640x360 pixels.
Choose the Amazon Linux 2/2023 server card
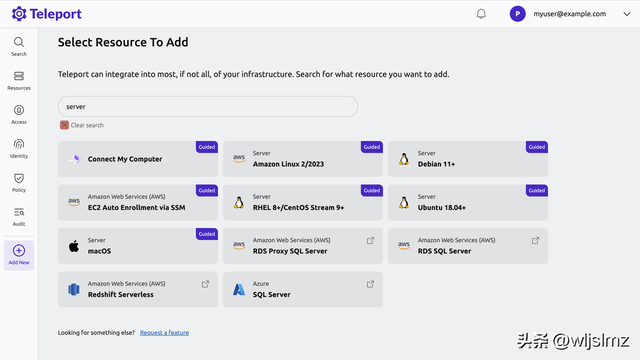coord(303,159)
